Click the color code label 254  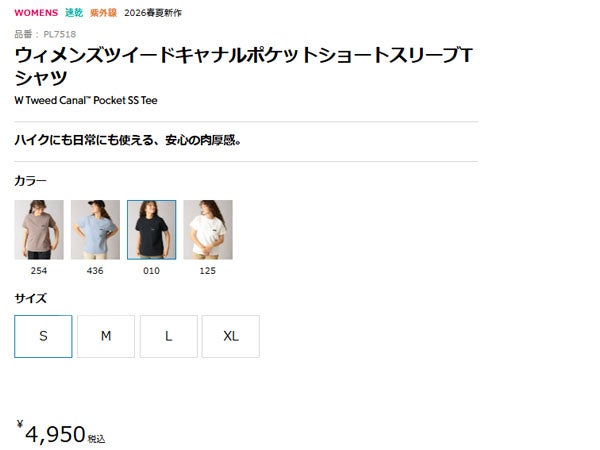(x=39, y=271)
